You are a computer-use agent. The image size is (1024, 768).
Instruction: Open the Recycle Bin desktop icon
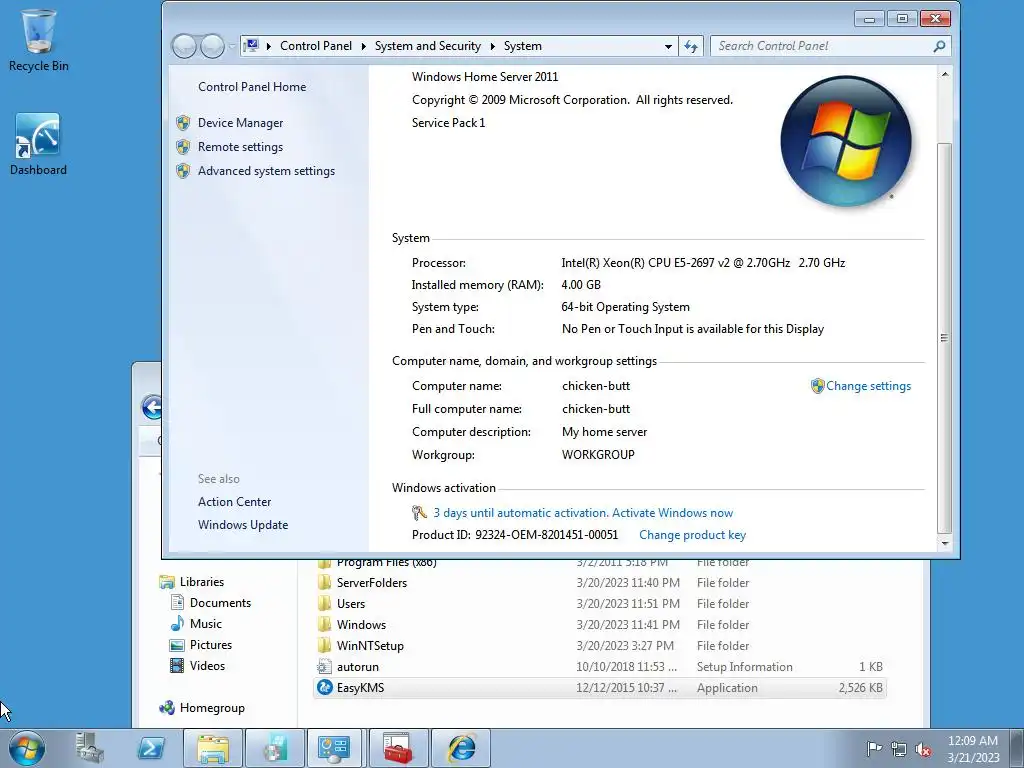[x=39, y=40]
